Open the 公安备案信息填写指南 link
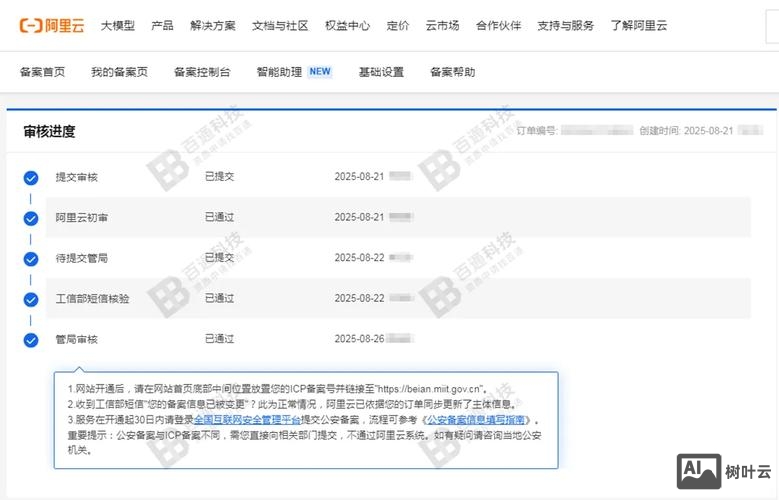The height and width of the screenshot is (500, 779). [x=476, y=419]
